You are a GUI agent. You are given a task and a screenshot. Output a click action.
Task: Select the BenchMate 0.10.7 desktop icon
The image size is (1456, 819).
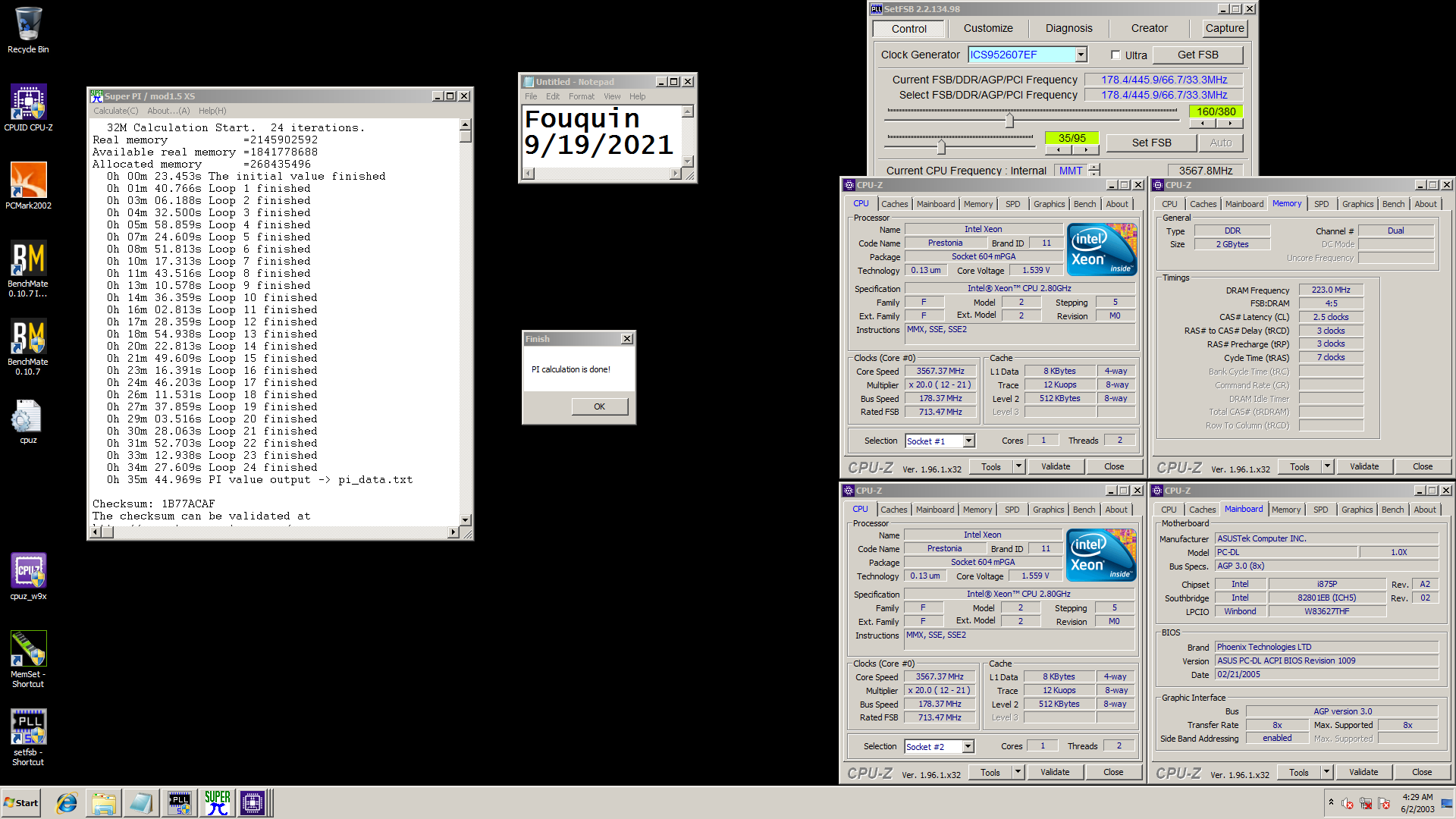28,347
